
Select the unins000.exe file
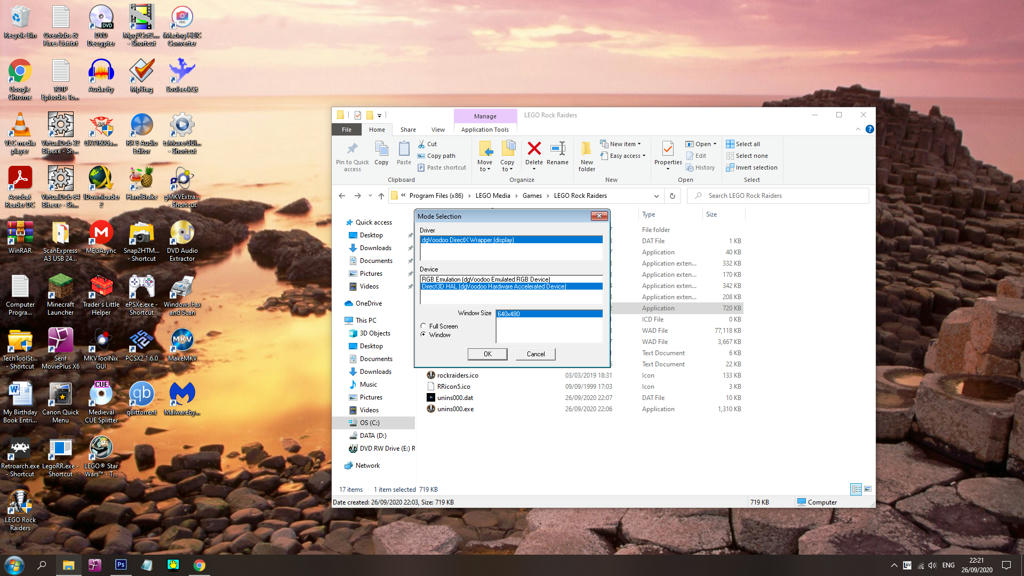pyautogui.click(x=455, y=409)
